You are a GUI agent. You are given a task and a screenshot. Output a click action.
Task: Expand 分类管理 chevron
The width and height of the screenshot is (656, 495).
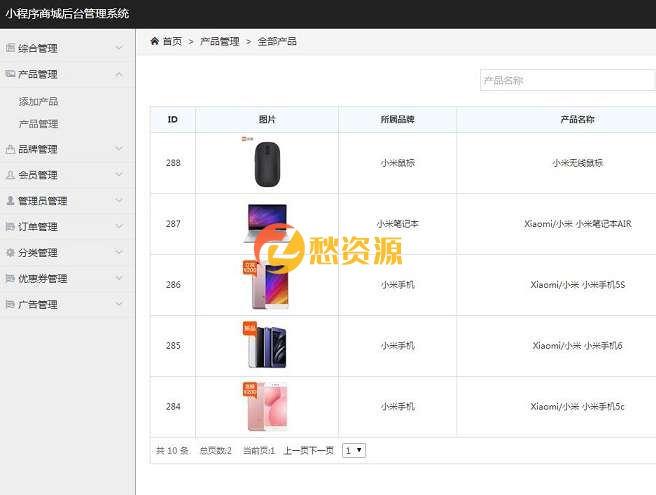point(119,252)
